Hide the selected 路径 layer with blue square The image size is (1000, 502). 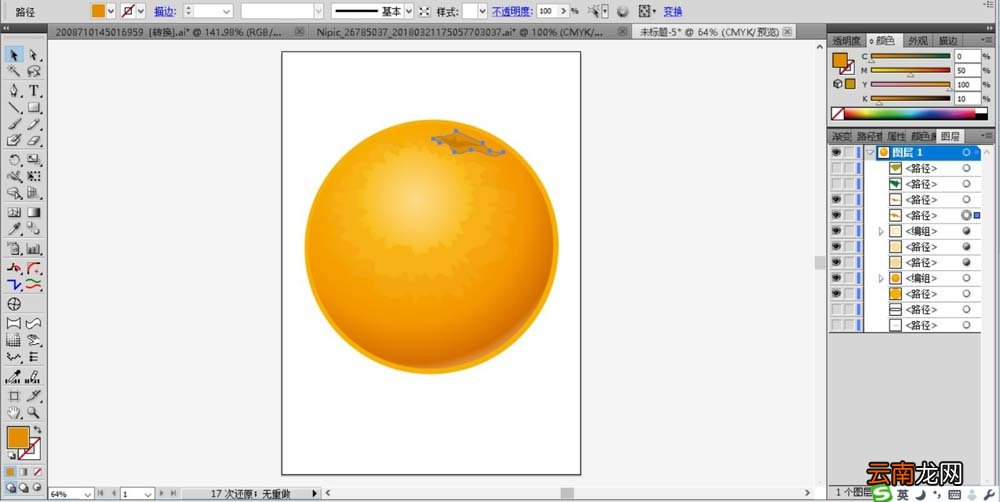coord(836,215)
